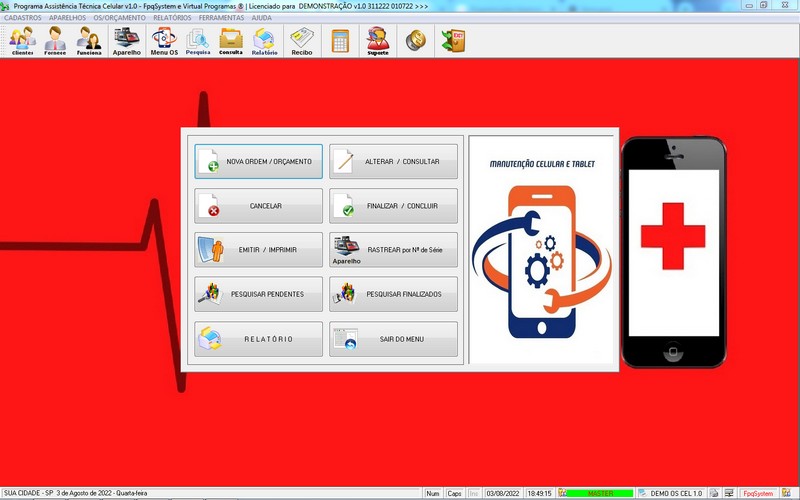This screenshot has height=500, width=800.
Task: Click the Relatório printer toolbar icon
Action: click(x=264, y=40)
